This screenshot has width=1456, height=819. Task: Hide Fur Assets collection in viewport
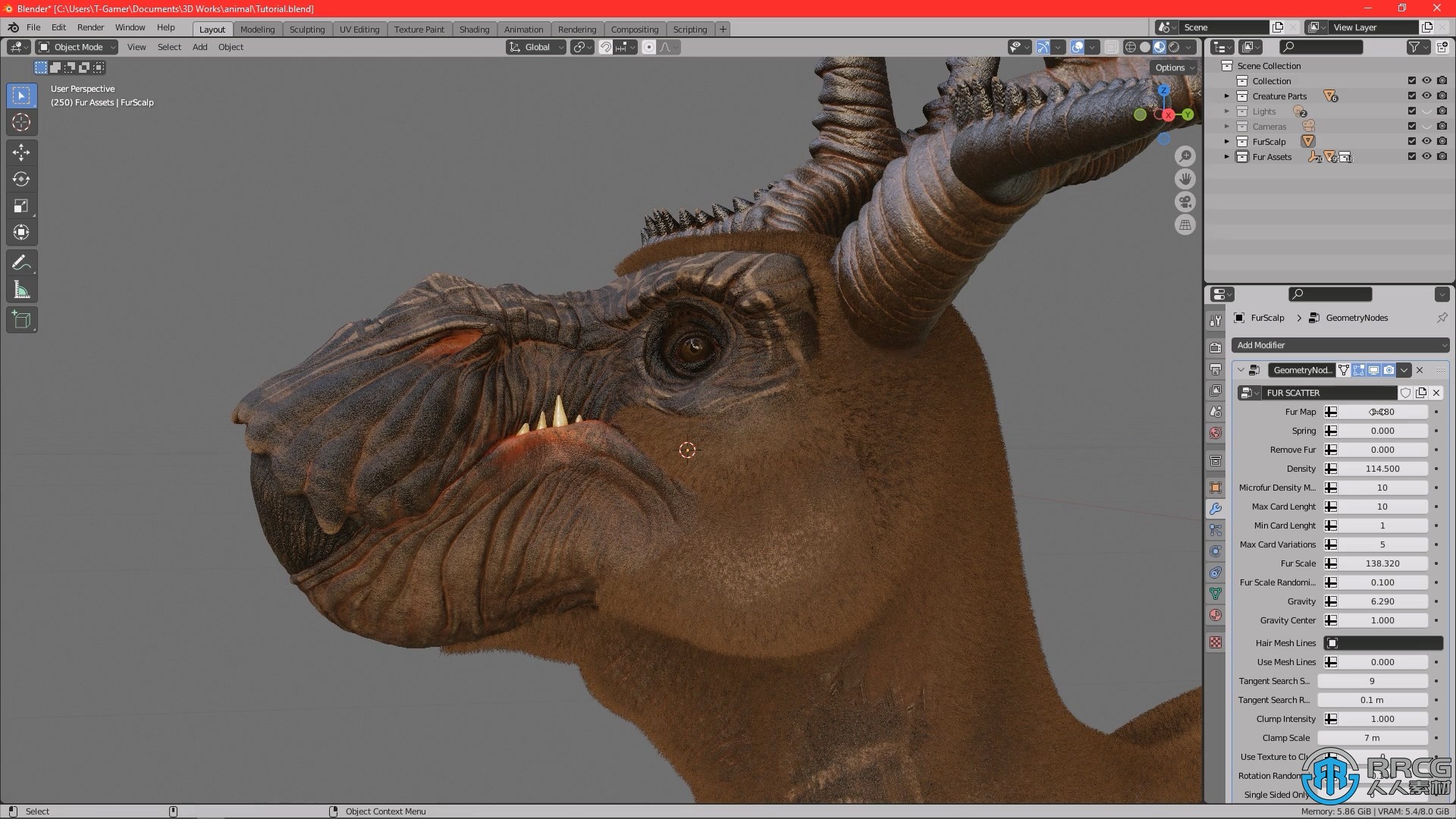pyautogui.click(x=1426, y=157)
